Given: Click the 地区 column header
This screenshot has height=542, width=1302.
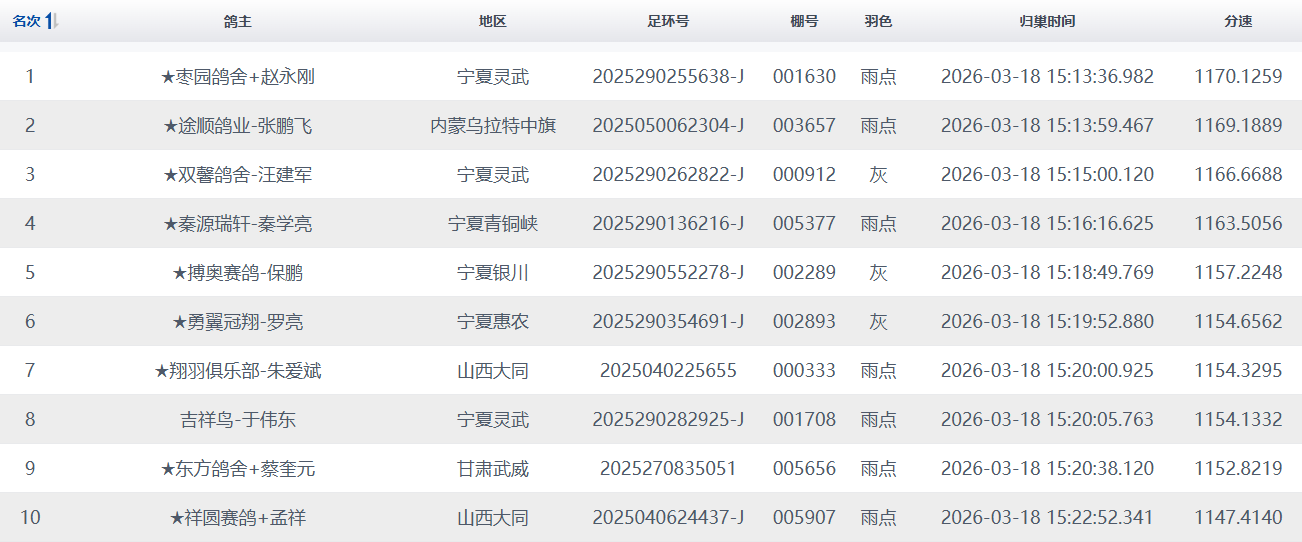Looking at the screenshot, I should click(x=492, y=21).
